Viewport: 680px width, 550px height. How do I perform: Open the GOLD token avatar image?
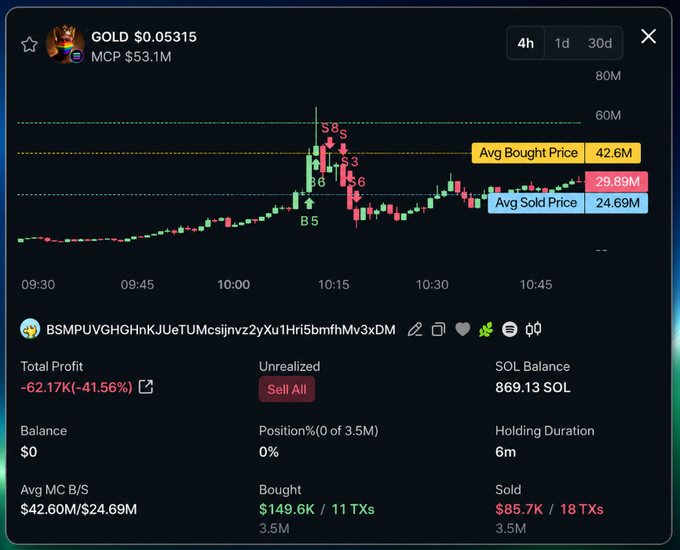pyautogui.click(x=65, y=45)
